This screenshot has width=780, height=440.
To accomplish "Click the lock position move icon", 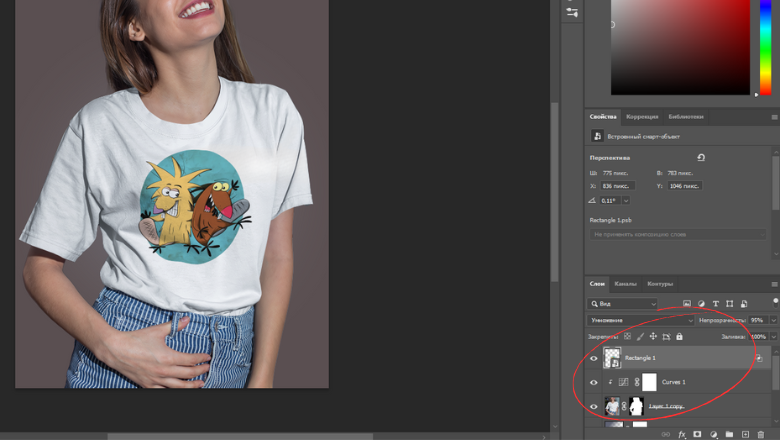I will click(653, 337).
